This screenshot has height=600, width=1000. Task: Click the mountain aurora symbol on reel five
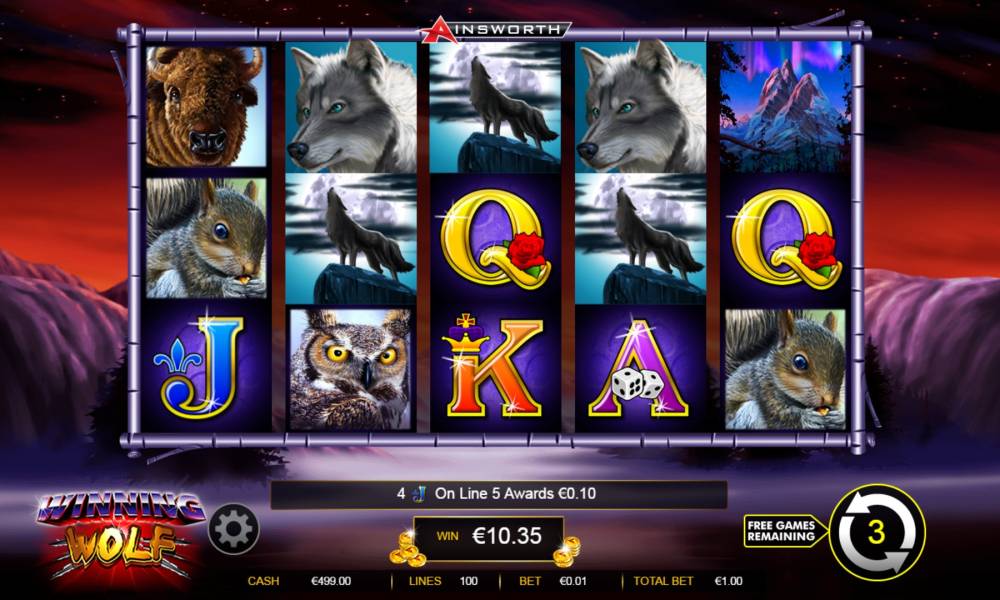point(785,106)
